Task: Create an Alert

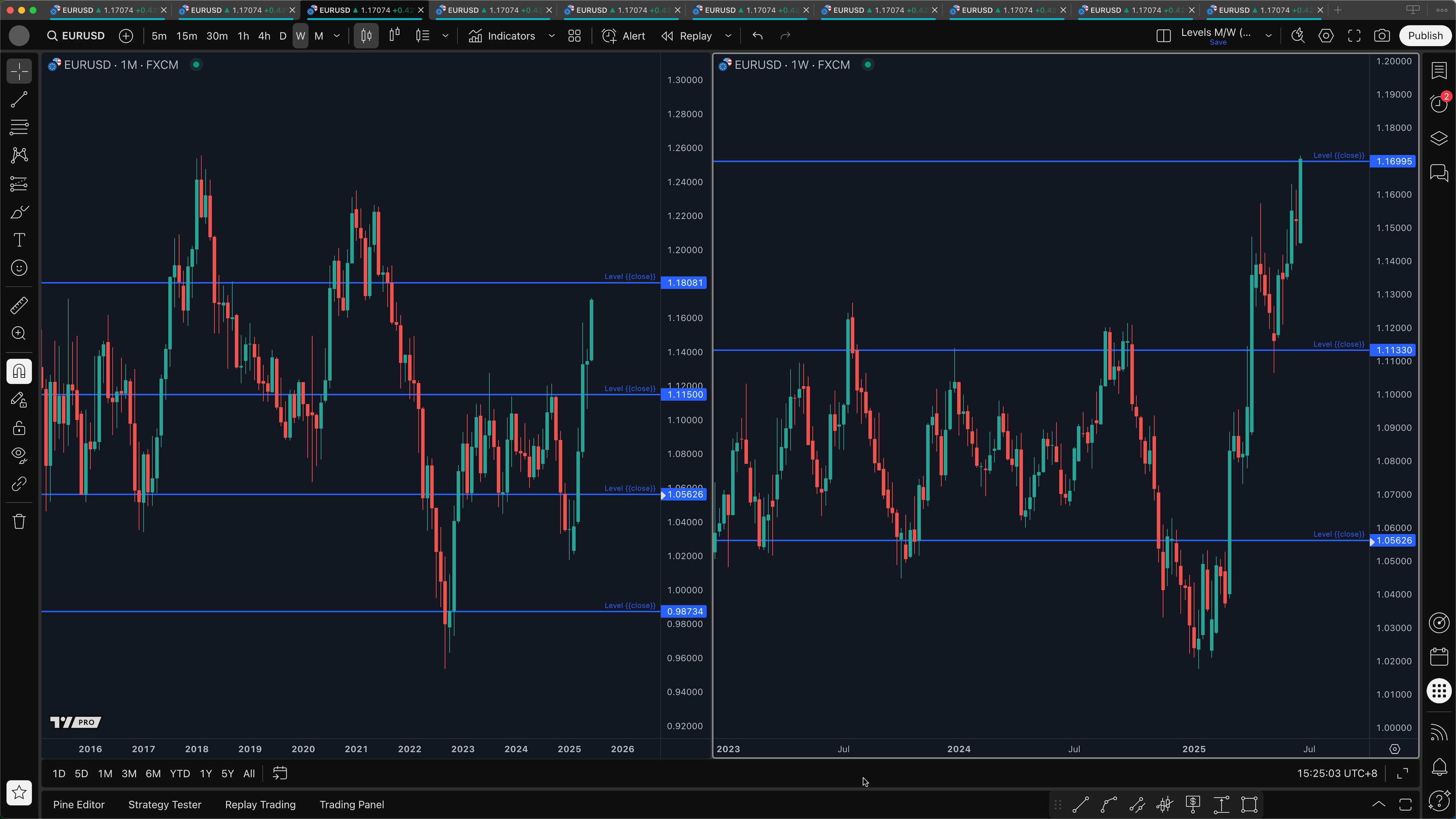Action: pyautogui.click(x=623, y=36)
